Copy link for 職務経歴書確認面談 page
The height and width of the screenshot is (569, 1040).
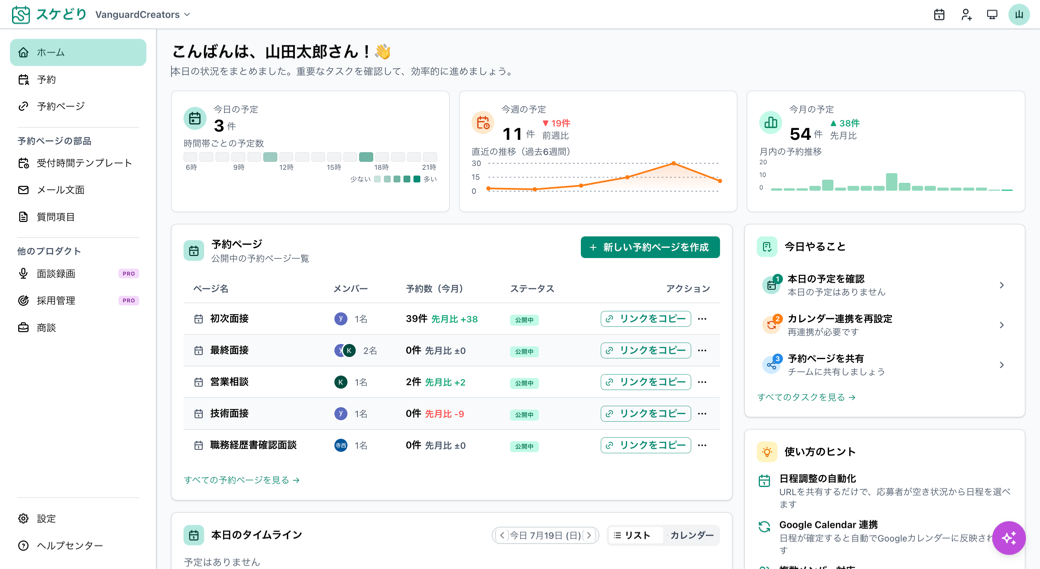pyautogui.click(x=645, y=445)
